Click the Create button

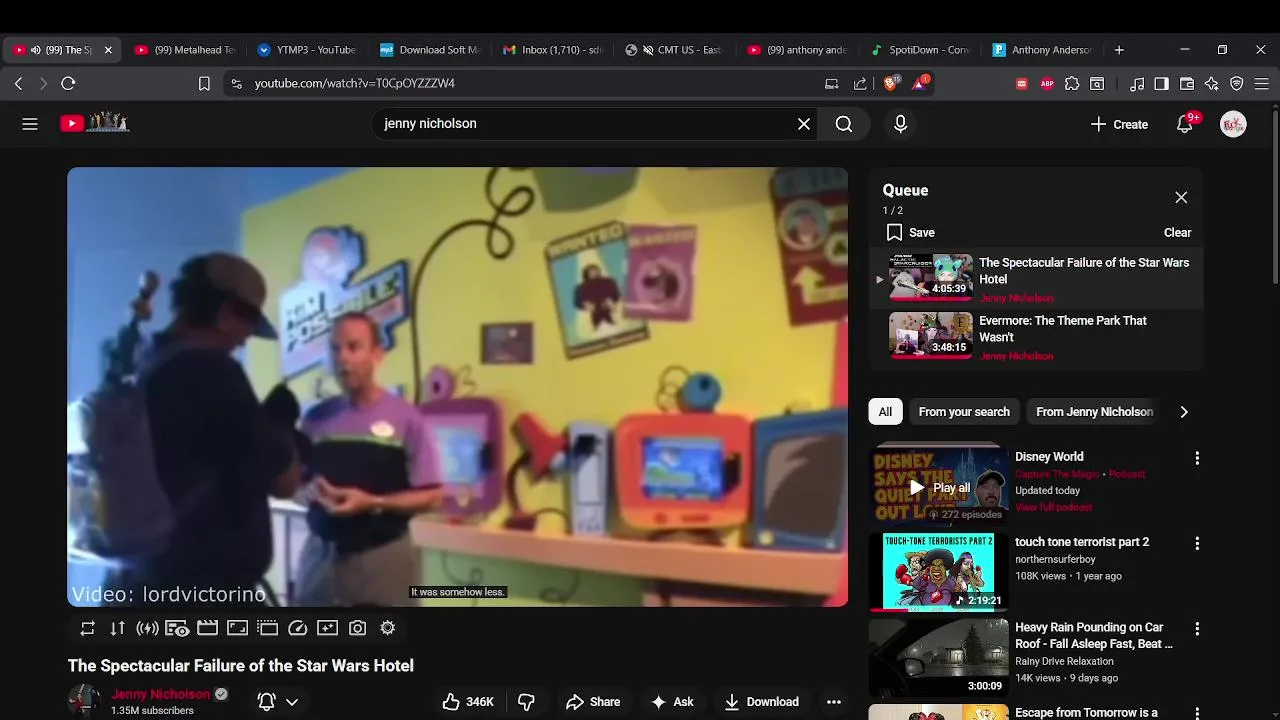1119,124
